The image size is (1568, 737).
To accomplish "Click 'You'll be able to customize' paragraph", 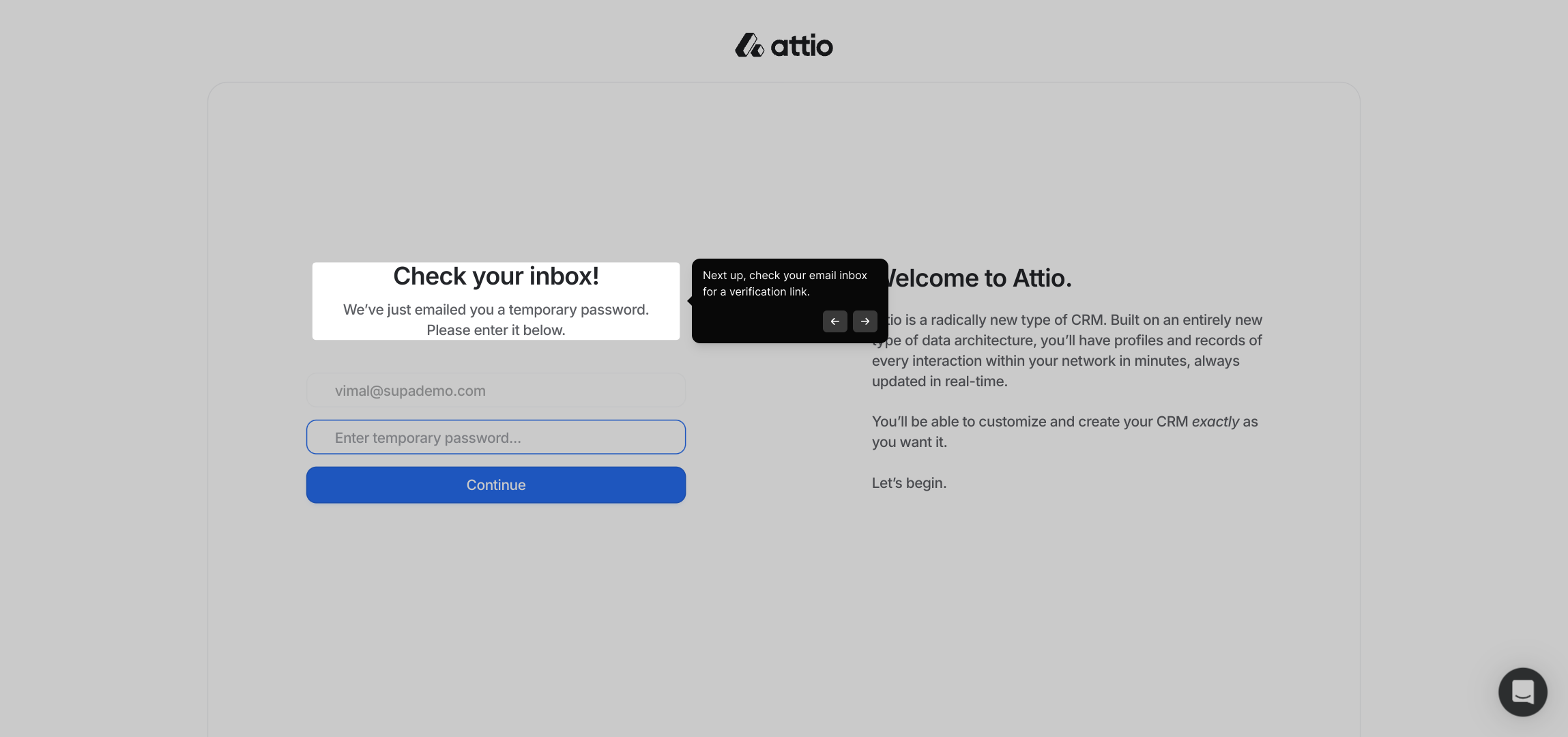I will 1065,431.
